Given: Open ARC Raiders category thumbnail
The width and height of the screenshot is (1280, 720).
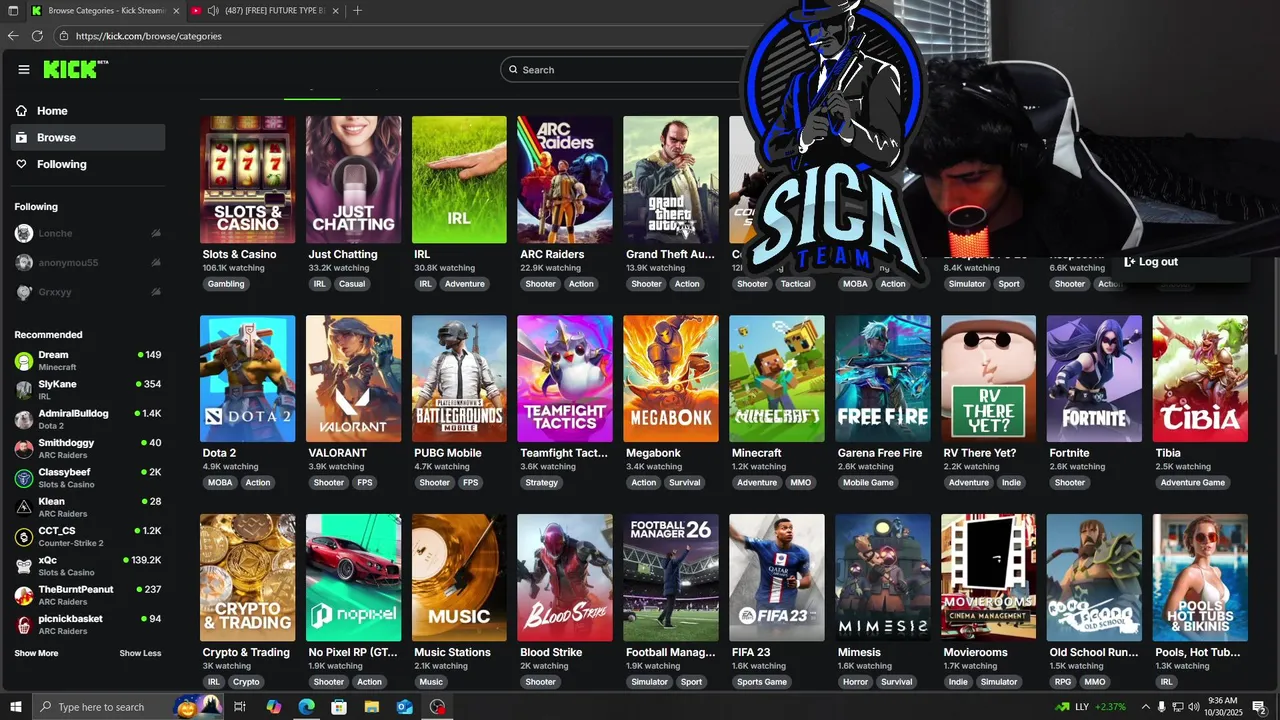Looking at the screenshot, I should click(x=565, y=180).
